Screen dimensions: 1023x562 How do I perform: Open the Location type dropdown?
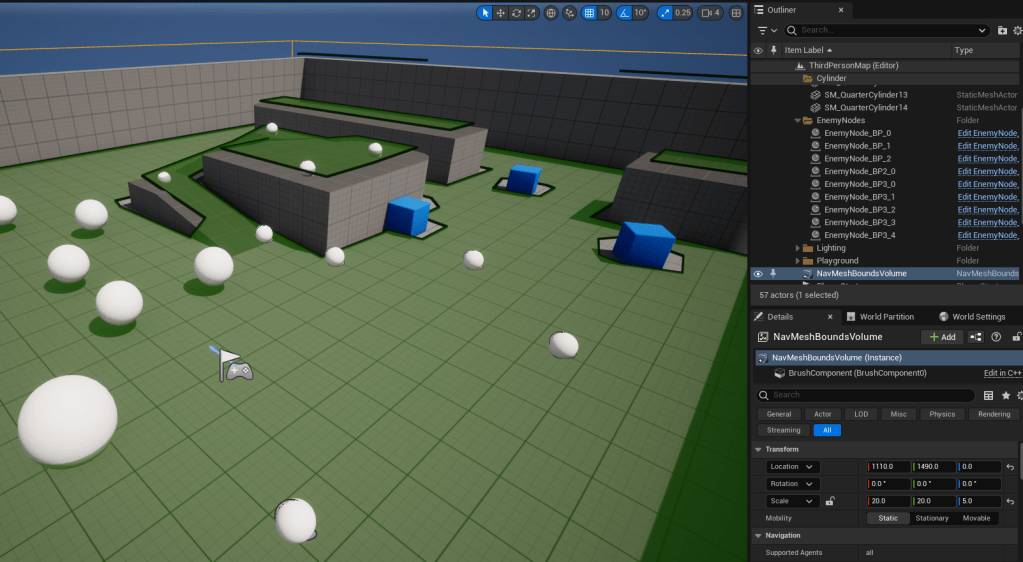792,467
